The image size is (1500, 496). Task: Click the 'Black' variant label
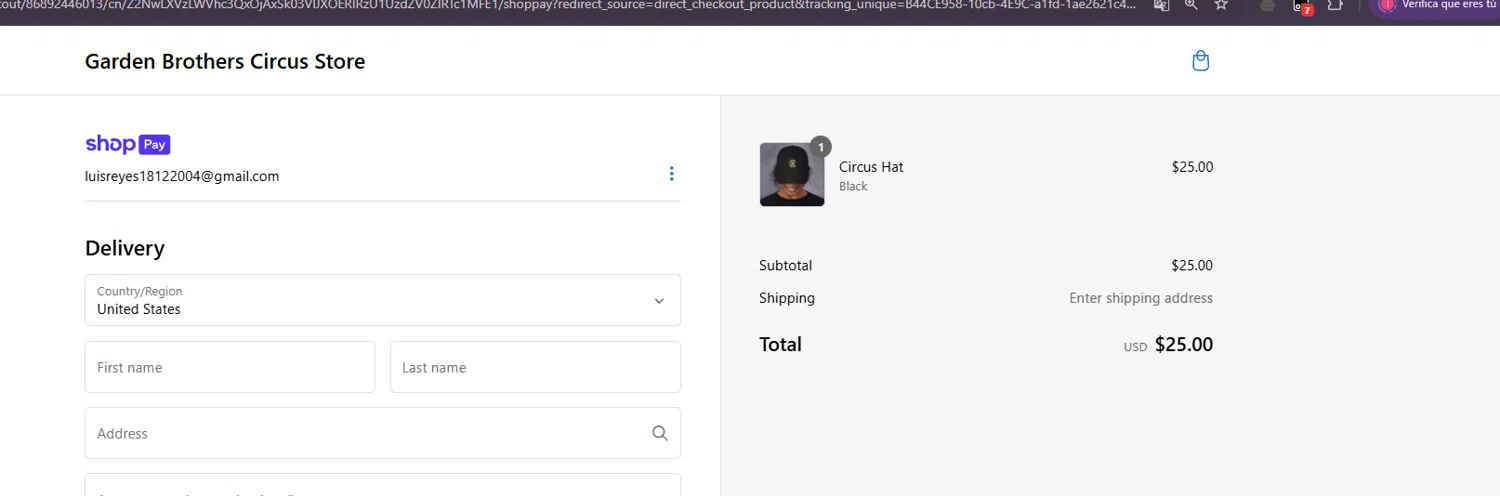point(853,186)
